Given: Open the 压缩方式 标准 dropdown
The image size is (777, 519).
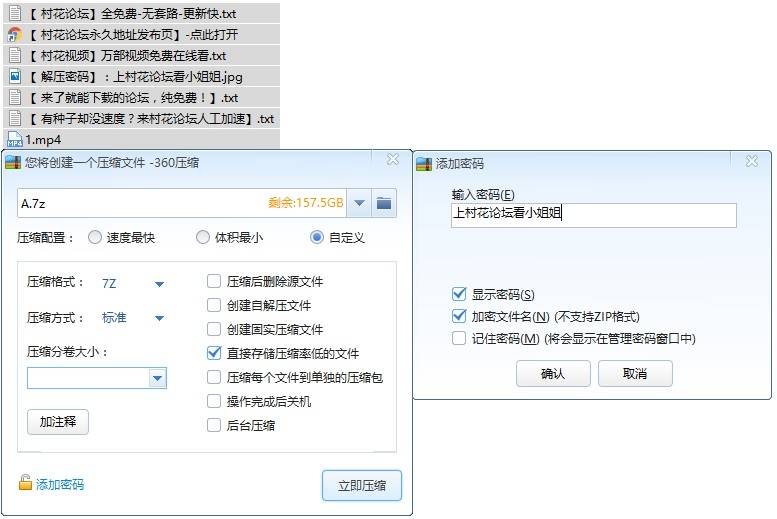Looking at the screenshot, I should coord(159,318).
